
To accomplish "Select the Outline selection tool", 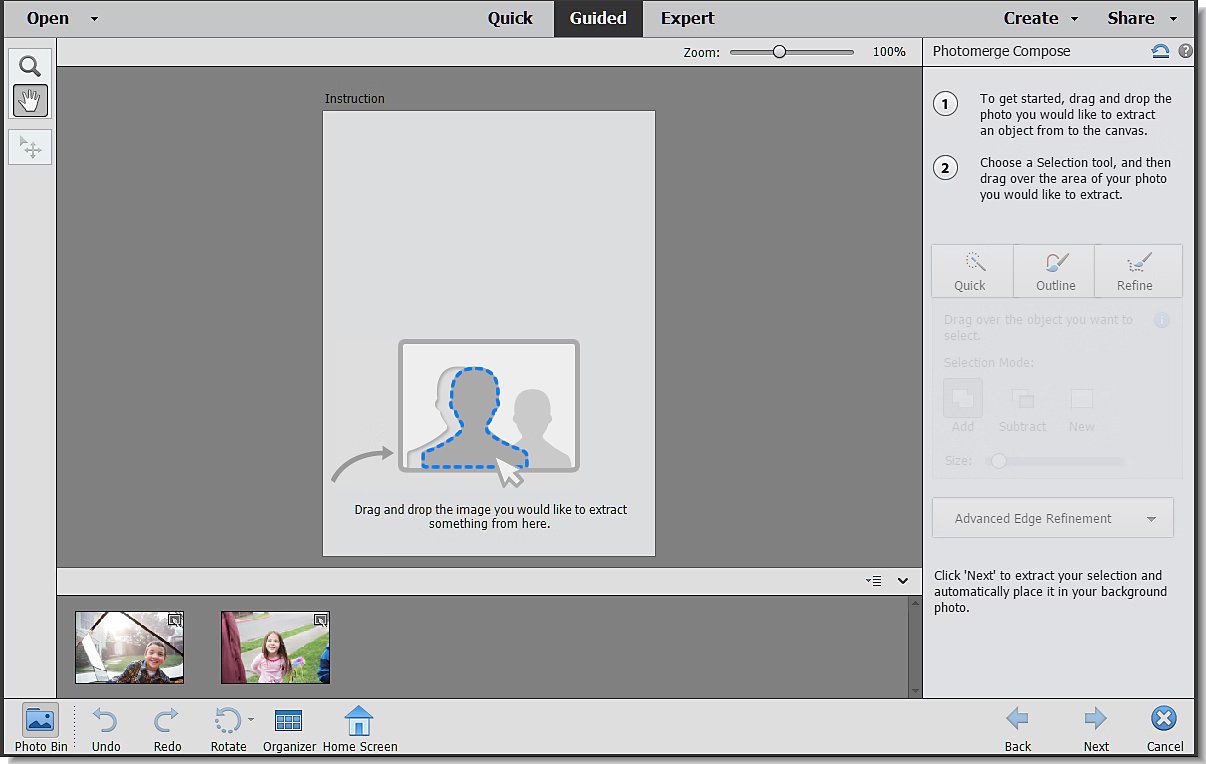I will tap(1055, 271).
